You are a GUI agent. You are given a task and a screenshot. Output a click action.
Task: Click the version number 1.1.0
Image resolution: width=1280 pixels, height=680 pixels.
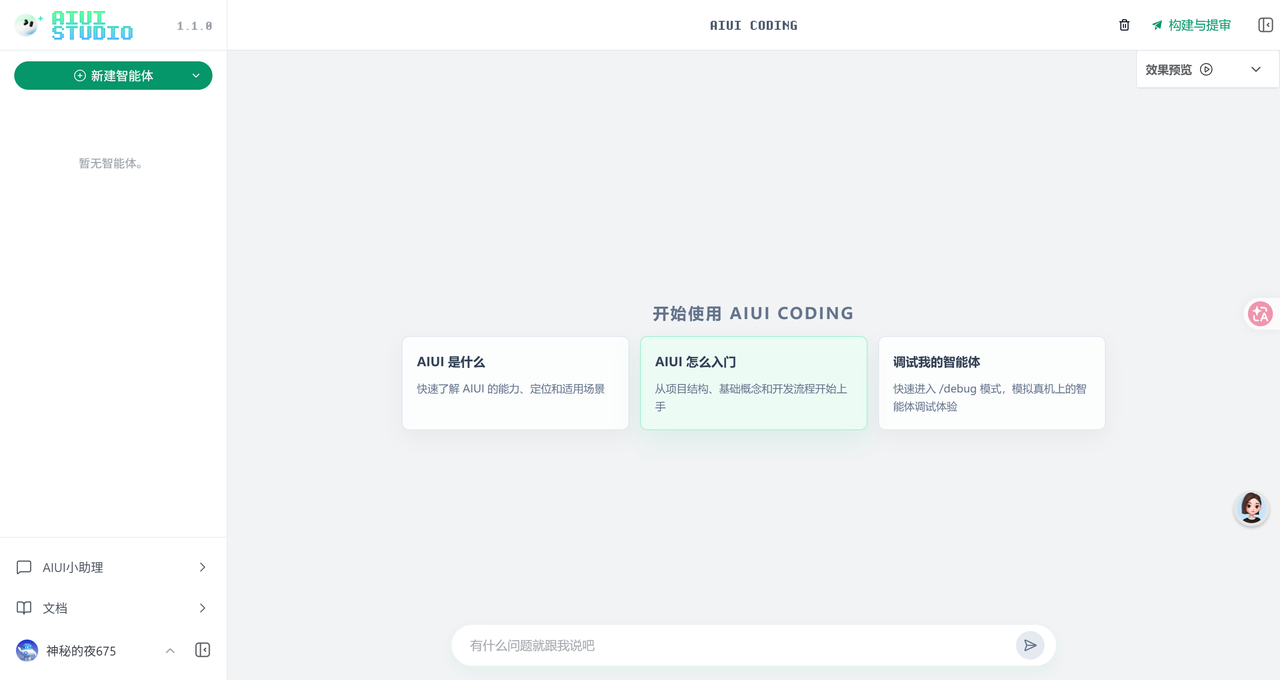(x=194, y=26)
